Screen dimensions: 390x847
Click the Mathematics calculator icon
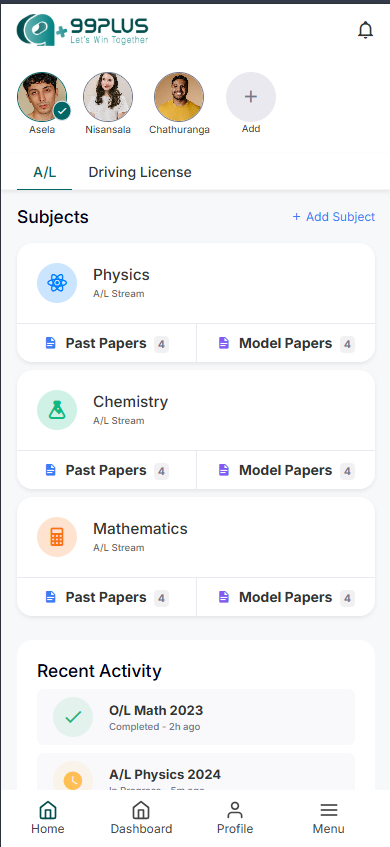pyautogui.click(x=57, y=537)
